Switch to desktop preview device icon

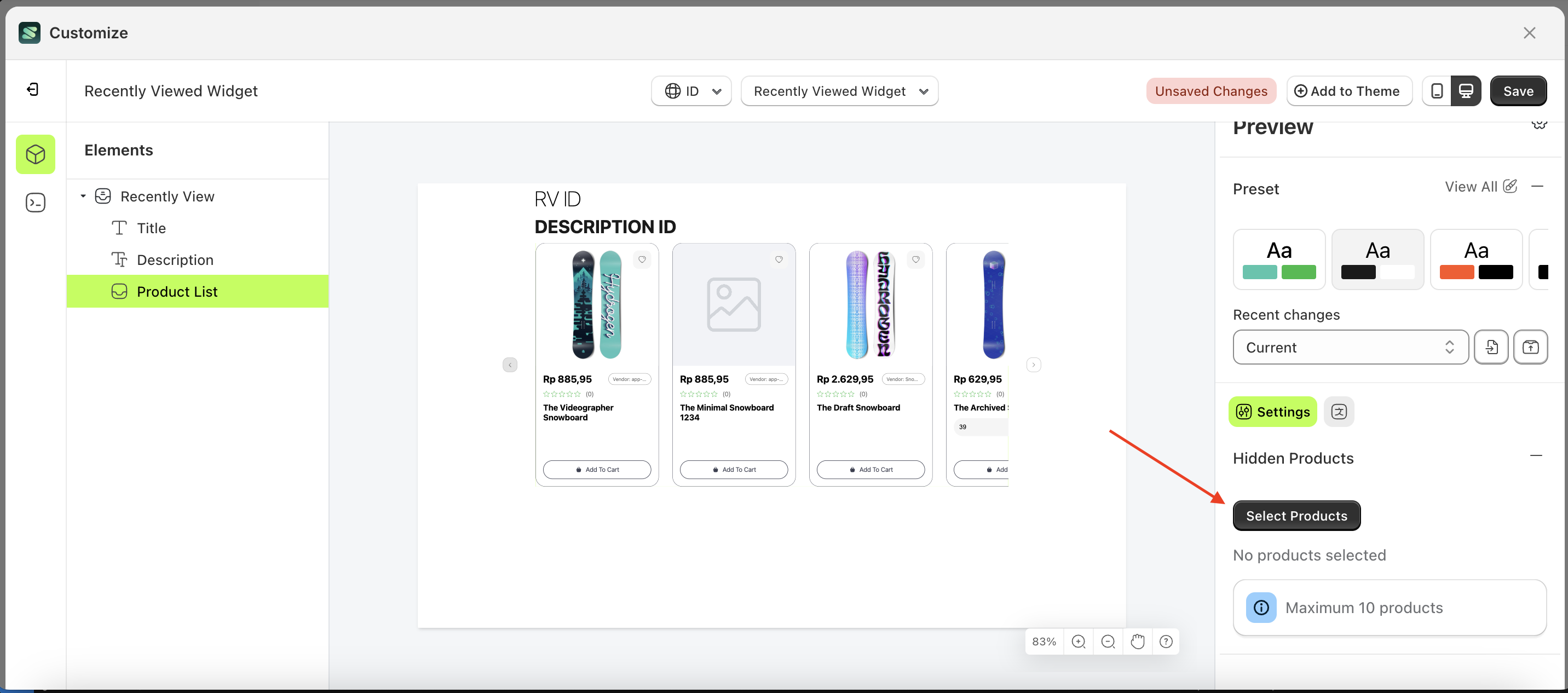(x=1466, y=91)
